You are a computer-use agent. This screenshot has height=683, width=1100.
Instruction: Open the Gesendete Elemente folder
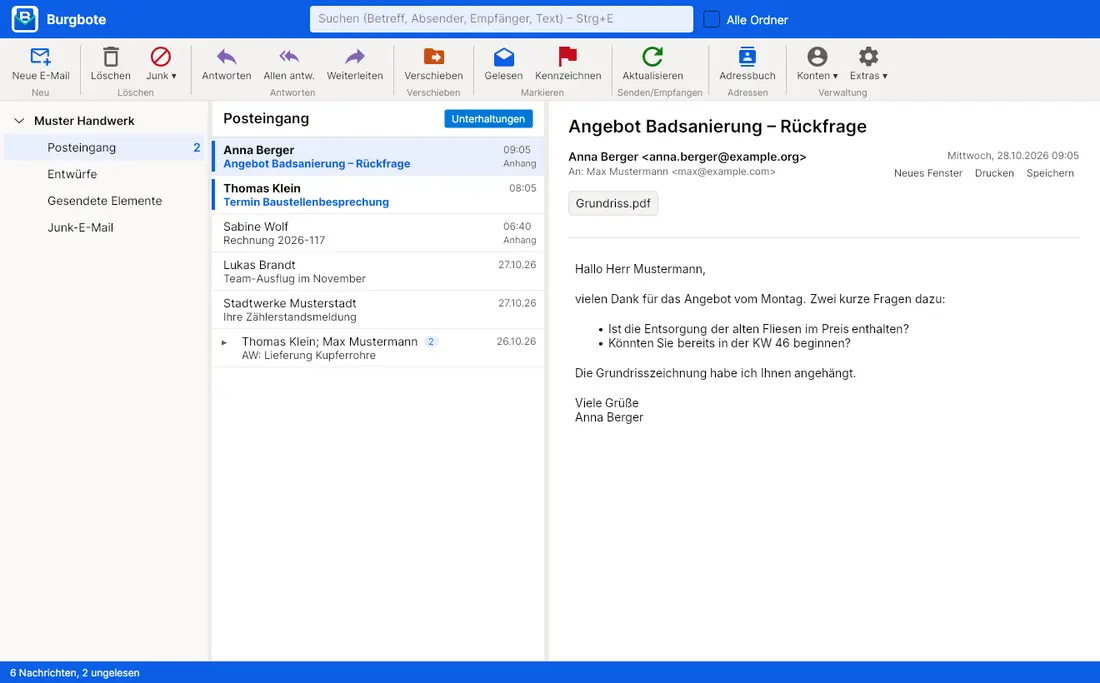pos(105,201)
